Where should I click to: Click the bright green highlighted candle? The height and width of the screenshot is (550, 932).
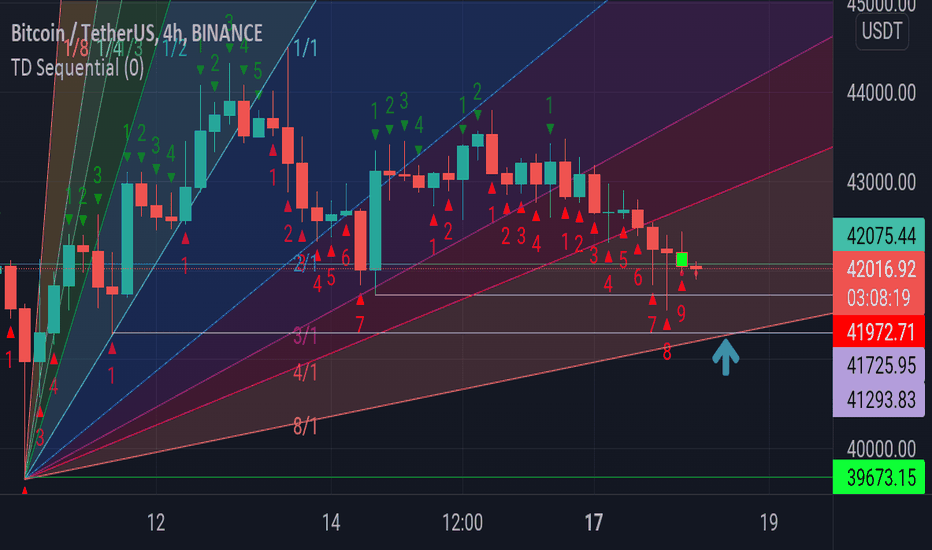[x=682, y=260]
